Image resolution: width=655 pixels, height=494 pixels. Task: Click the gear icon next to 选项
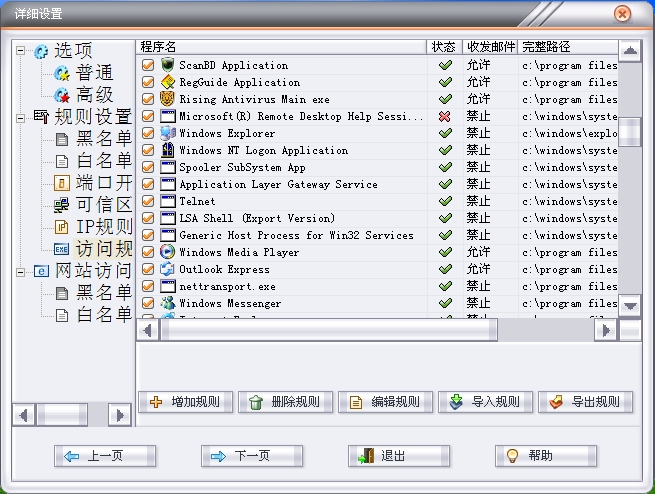(x=41, y=51)
